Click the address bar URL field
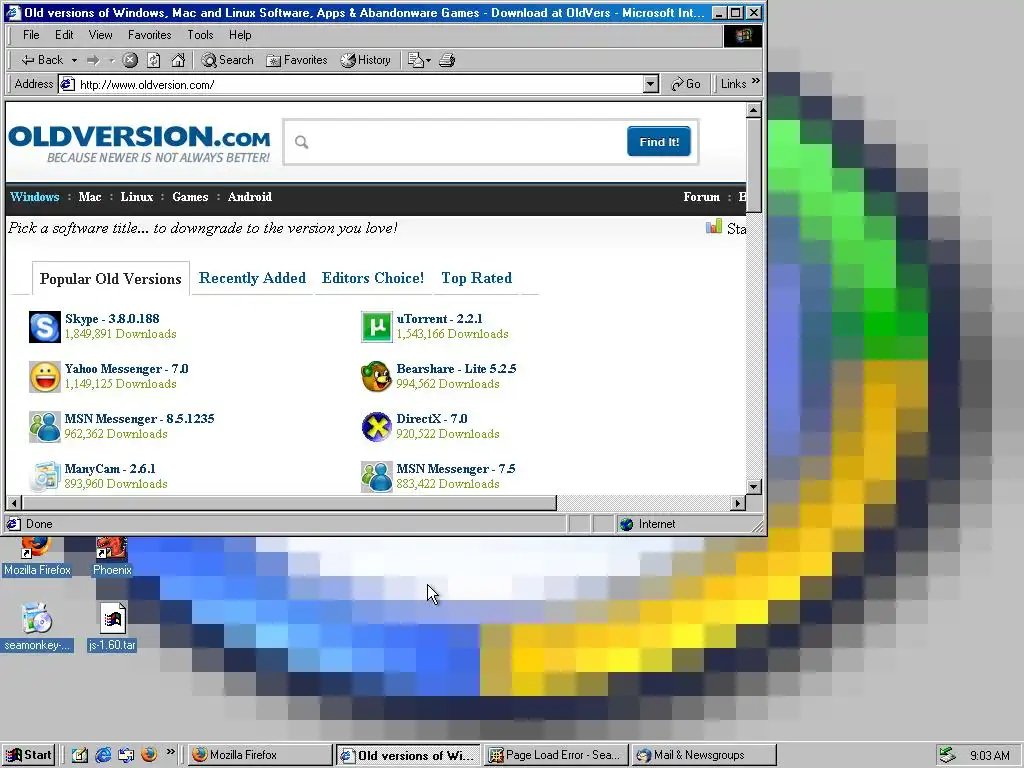This screenshot has height=768, width=1024. [359, 84]
